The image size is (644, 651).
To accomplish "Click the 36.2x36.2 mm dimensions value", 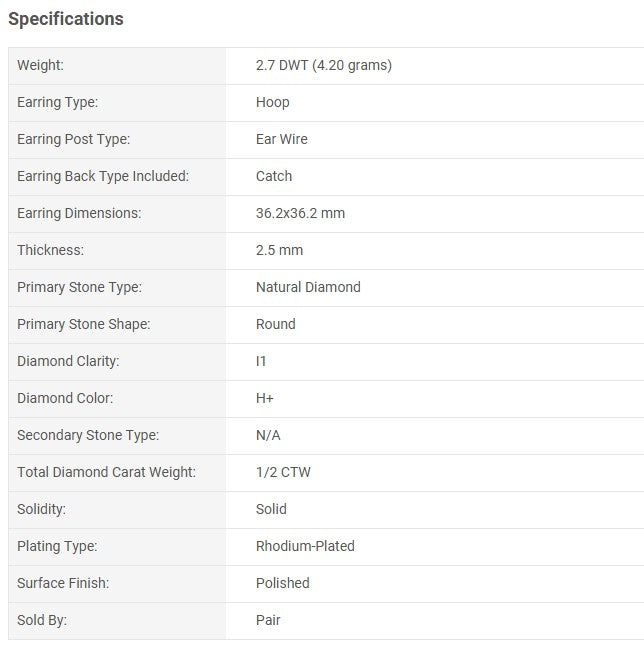I will (x=300, y=213).
